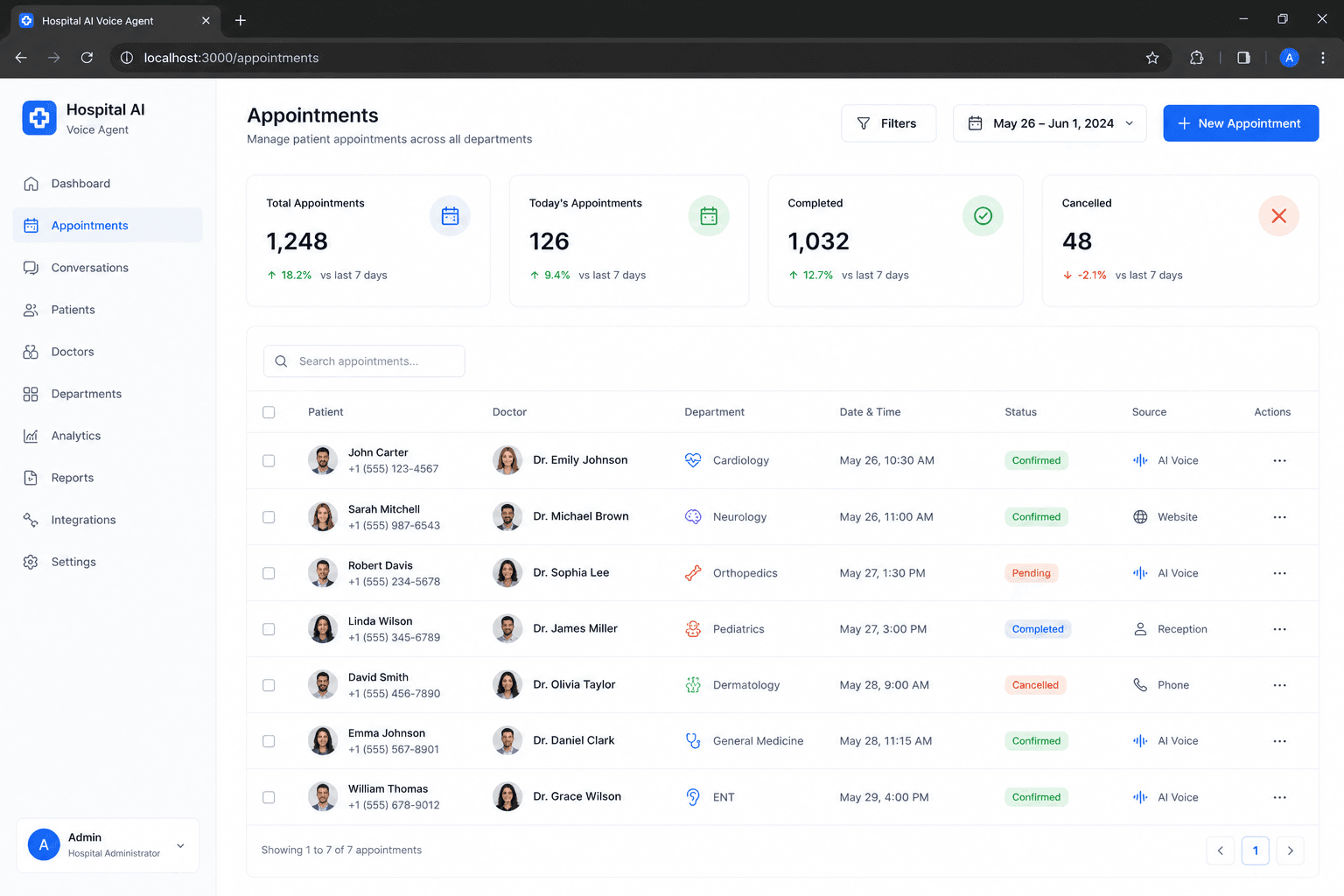
Task: Open actions menu for David Smith's appointment
Action: 1279,685
